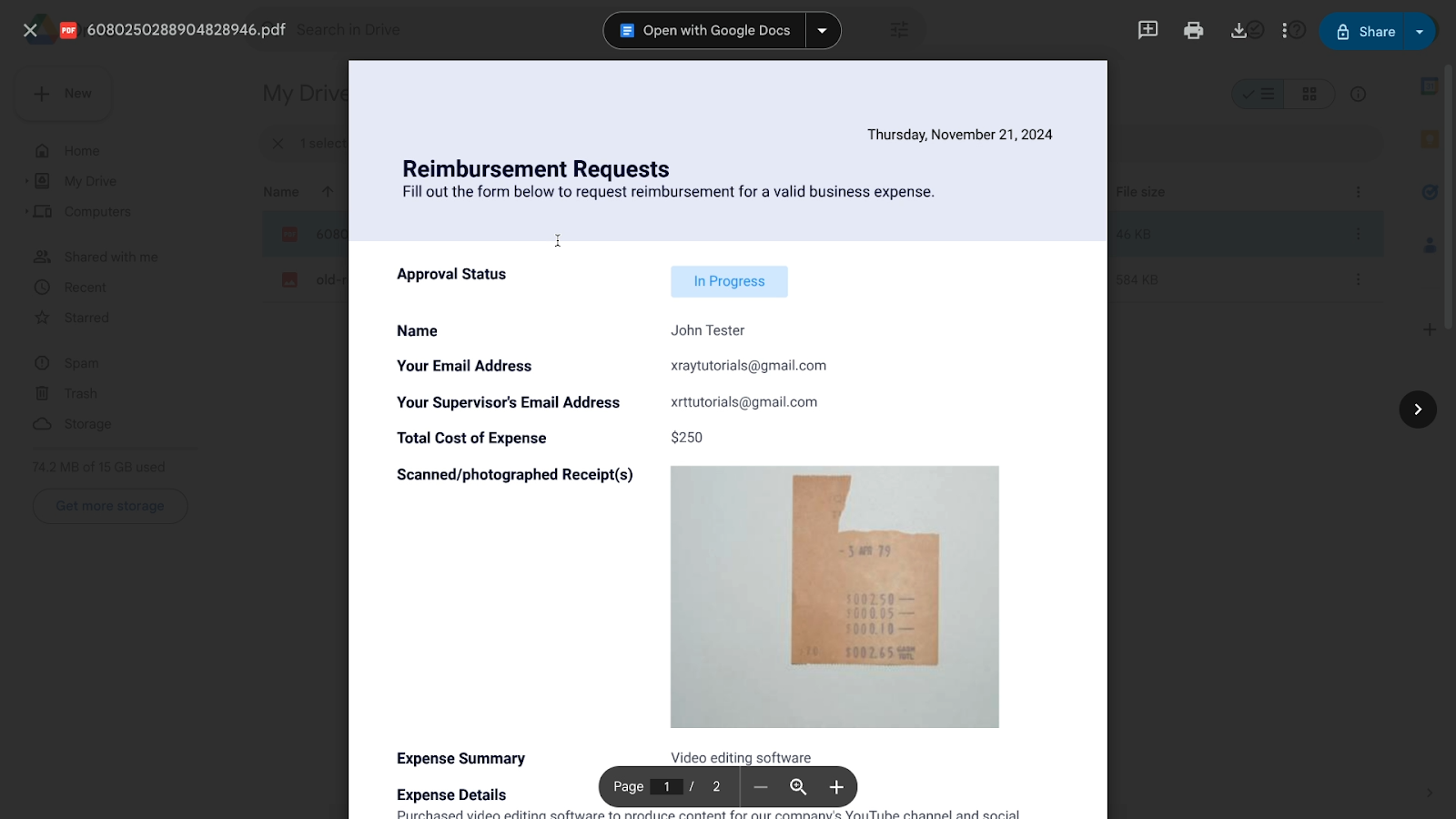The width and height of the screenshot is (1456, 819).
Task: Open Home in the Drive sidebar
Action: click(x=81, y=151)
